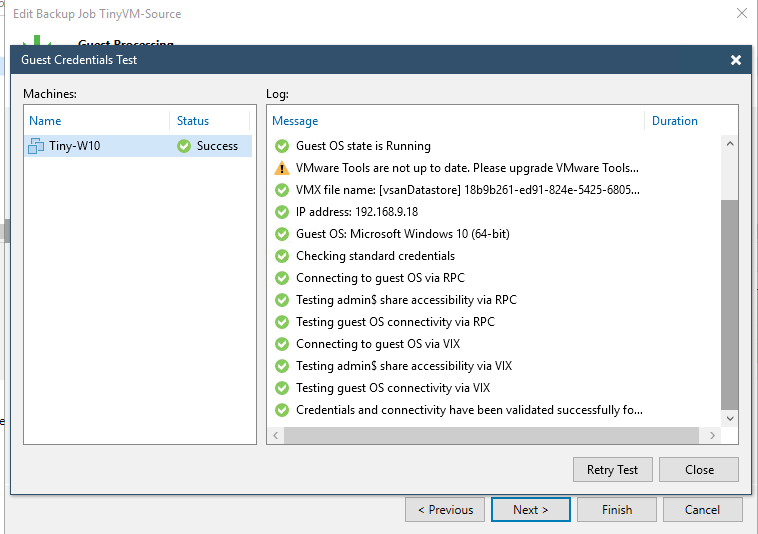Close the Guest Credentials Test dialog with X

click(x=736, y=60)
